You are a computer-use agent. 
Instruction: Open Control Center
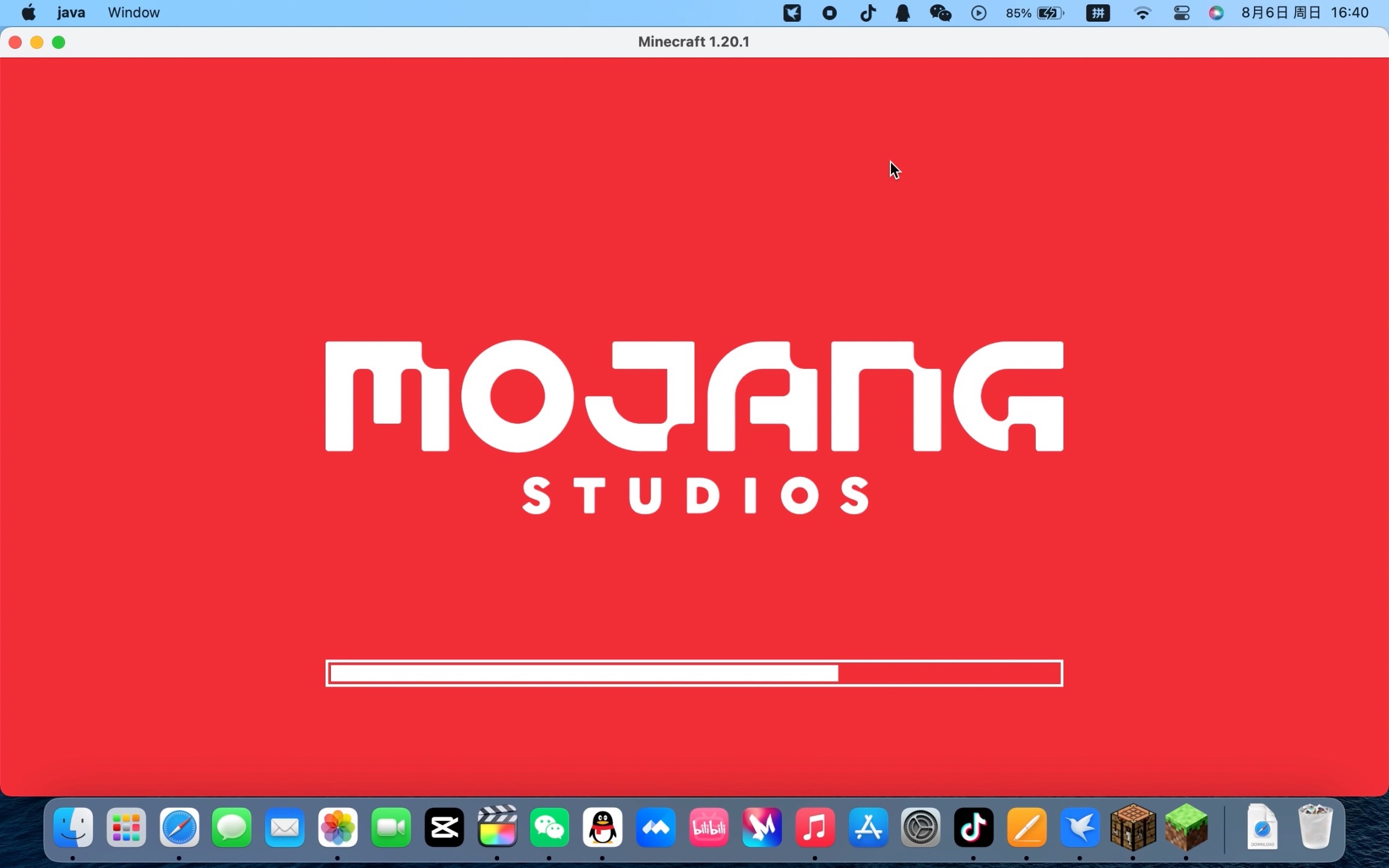(1182, 13)
